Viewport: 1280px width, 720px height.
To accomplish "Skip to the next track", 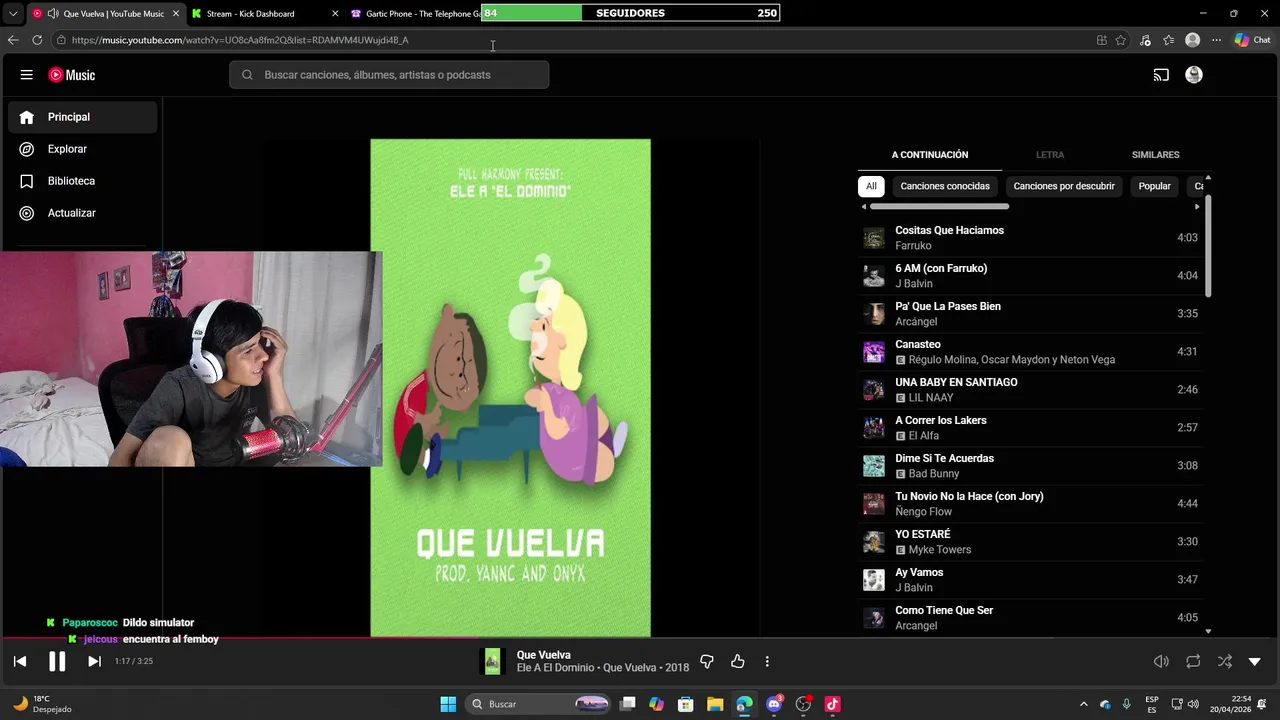I will point(94,661).
